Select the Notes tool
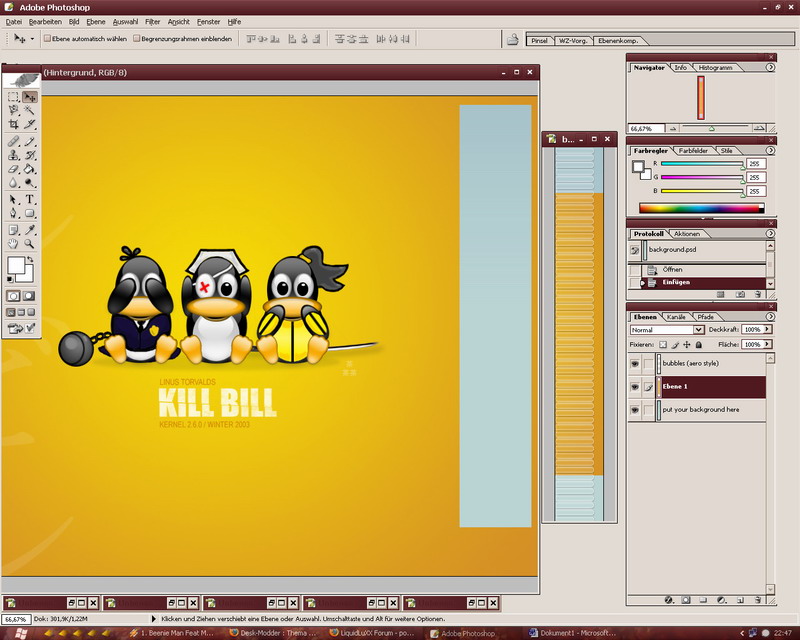 click(x=13, y=230)
